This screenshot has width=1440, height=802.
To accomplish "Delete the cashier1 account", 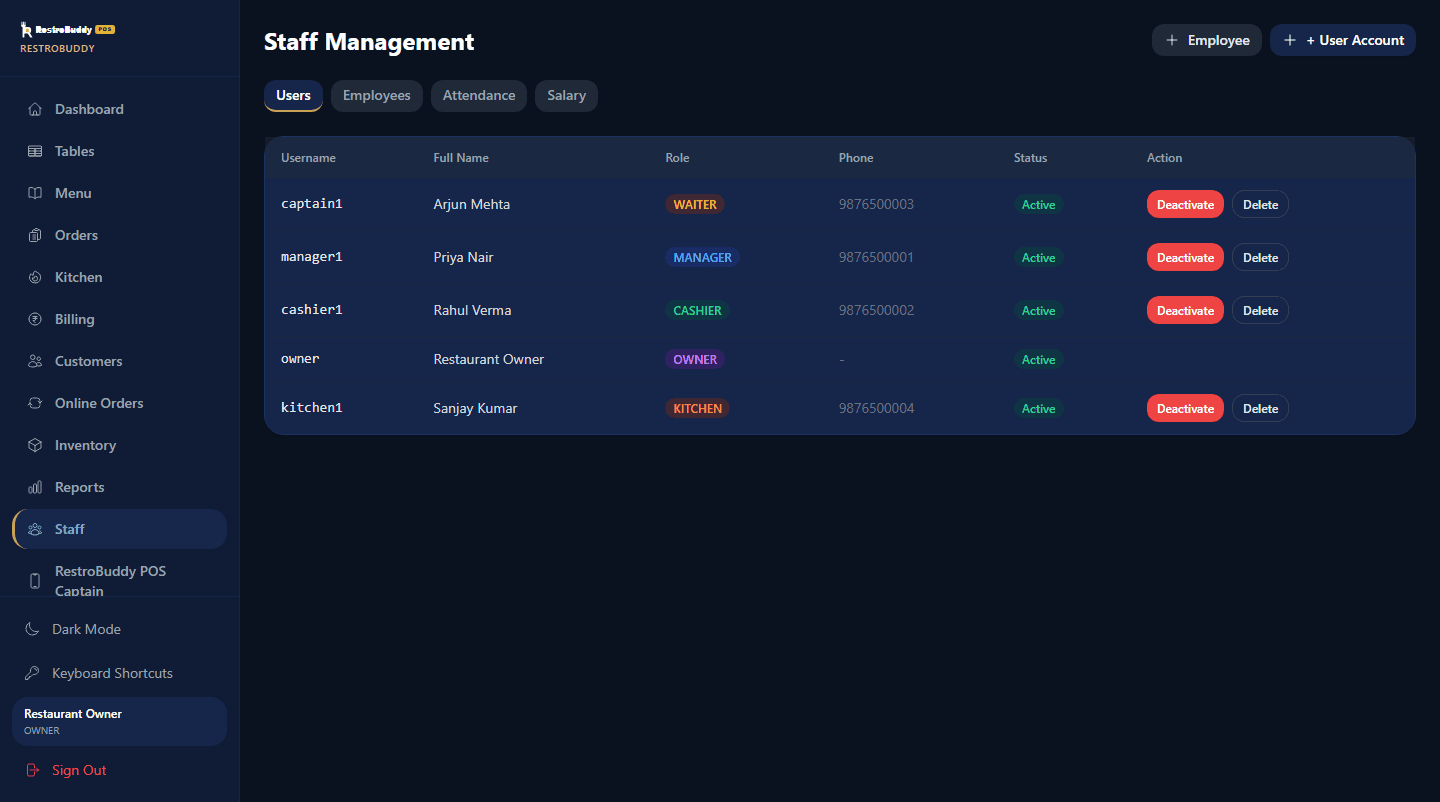I will pyautogui.click(x=1260, y=310).
